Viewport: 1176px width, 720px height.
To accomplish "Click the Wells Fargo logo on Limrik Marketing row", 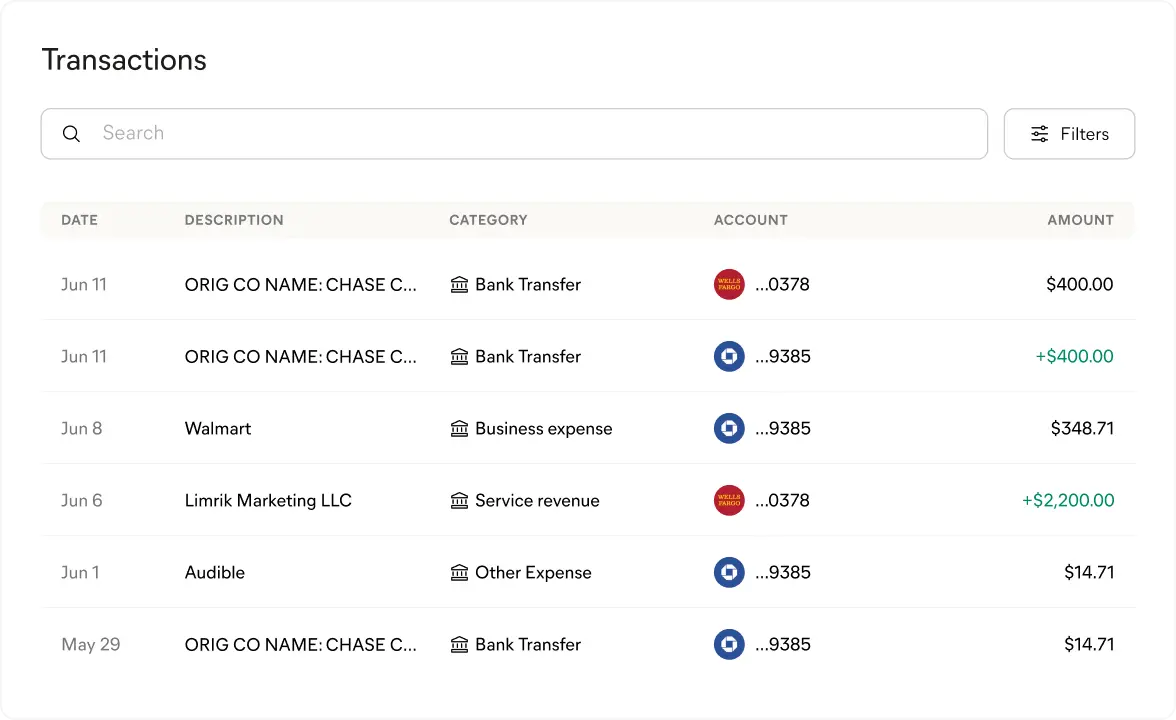I will pos(729,501).
